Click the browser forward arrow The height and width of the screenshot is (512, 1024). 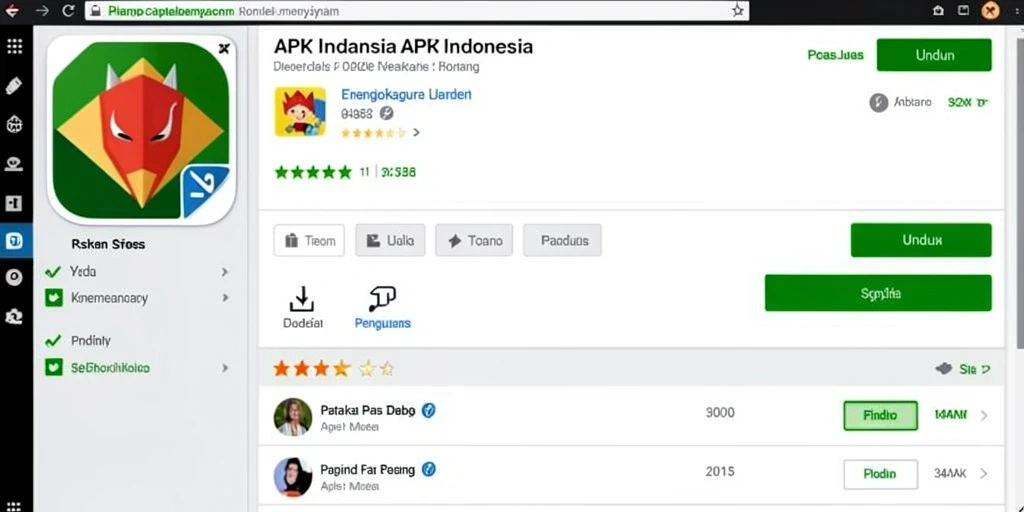click(x=42, y=10)
